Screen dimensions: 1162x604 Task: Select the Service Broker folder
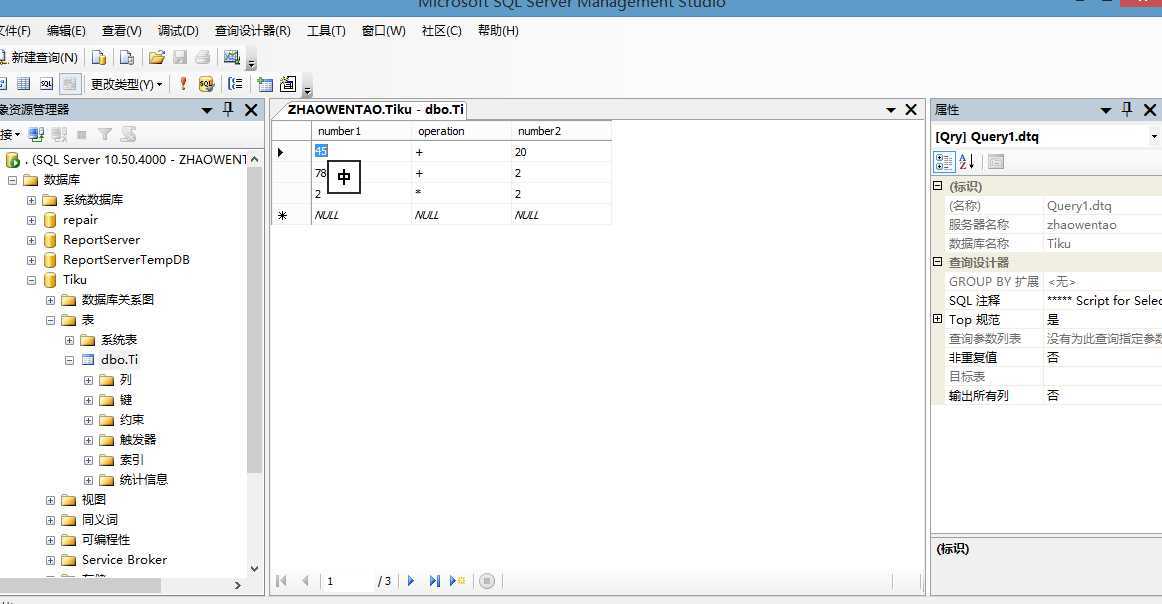(124, 560)
